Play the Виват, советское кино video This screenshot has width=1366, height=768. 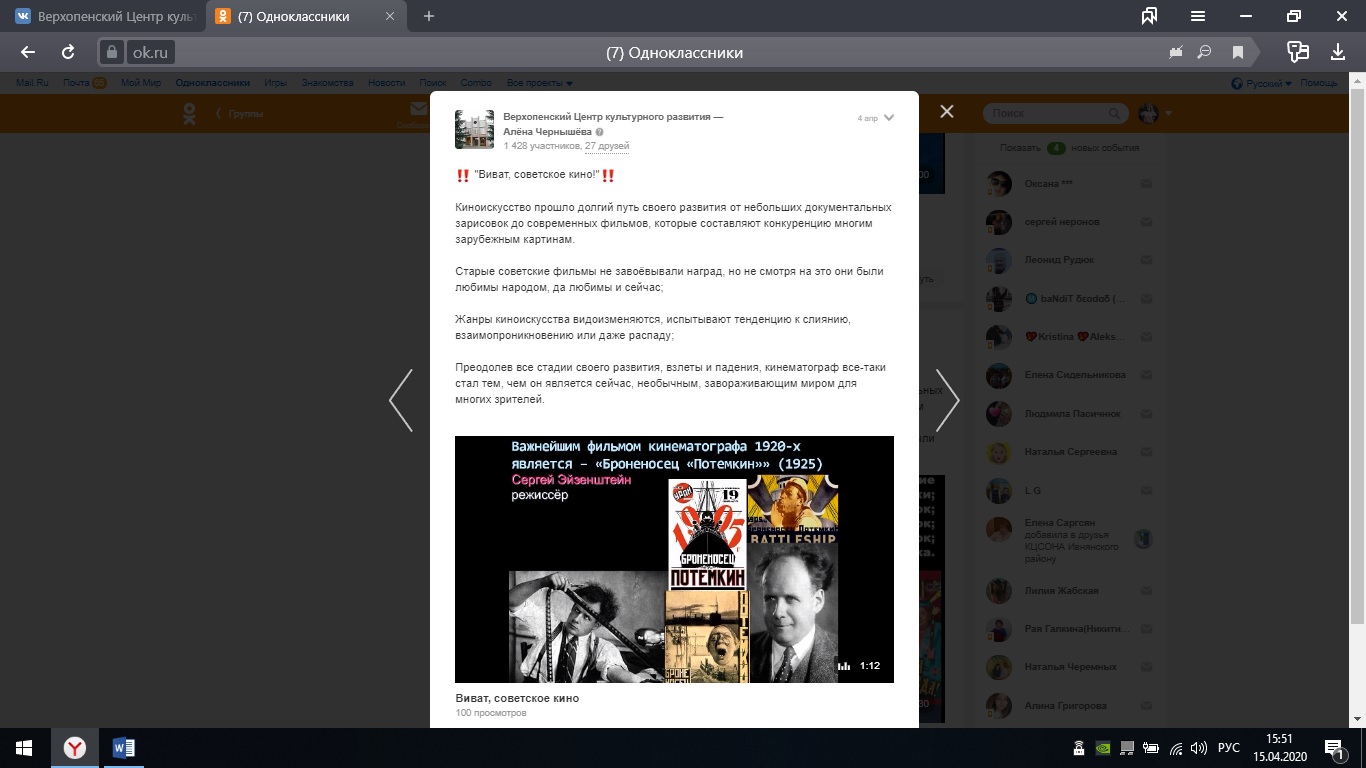[x=674, y=559]
